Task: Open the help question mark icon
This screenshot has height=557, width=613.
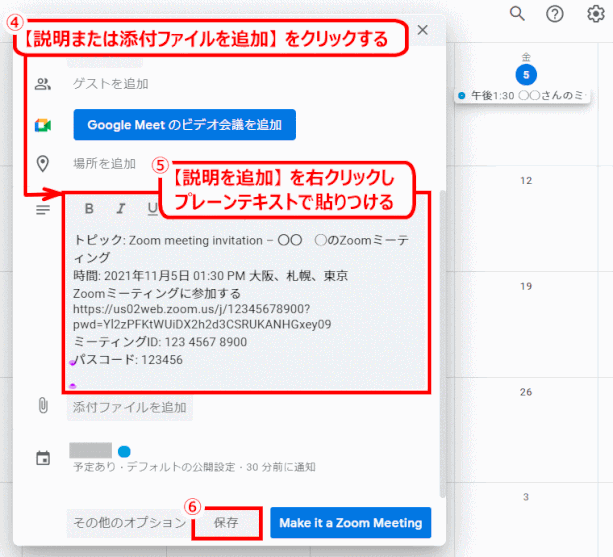Action: pyautogui.click(x=555, y=14)
